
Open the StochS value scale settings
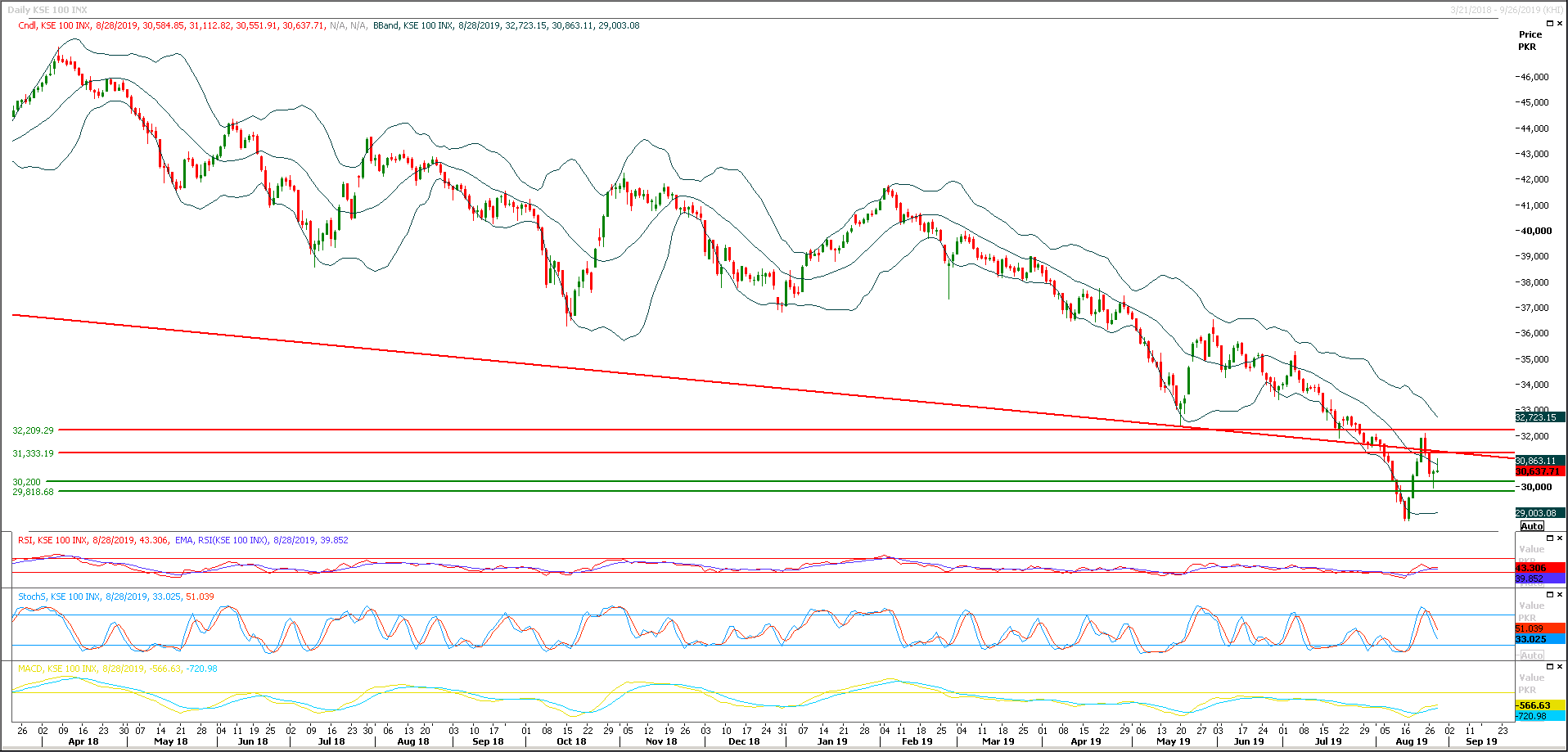coord(1530,606)
